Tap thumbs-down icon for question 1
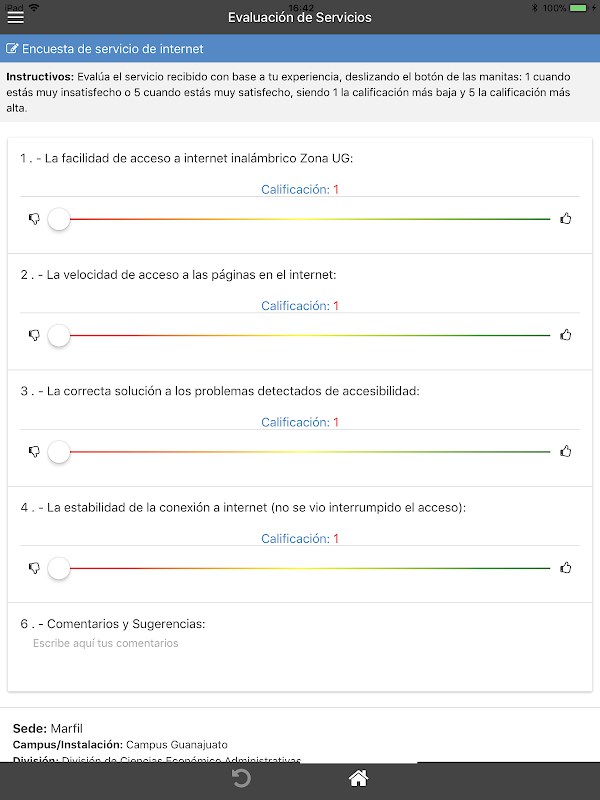 (x=34, y=219)
